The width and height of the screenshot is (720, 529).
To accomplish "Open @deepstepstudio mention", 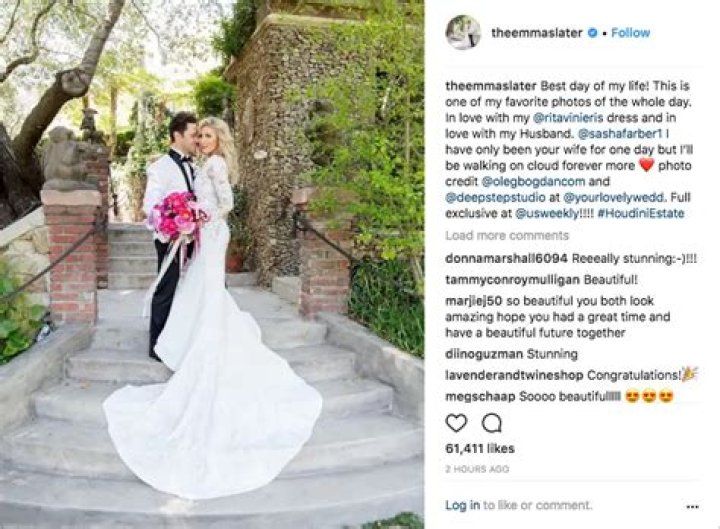I will (495, 197).
